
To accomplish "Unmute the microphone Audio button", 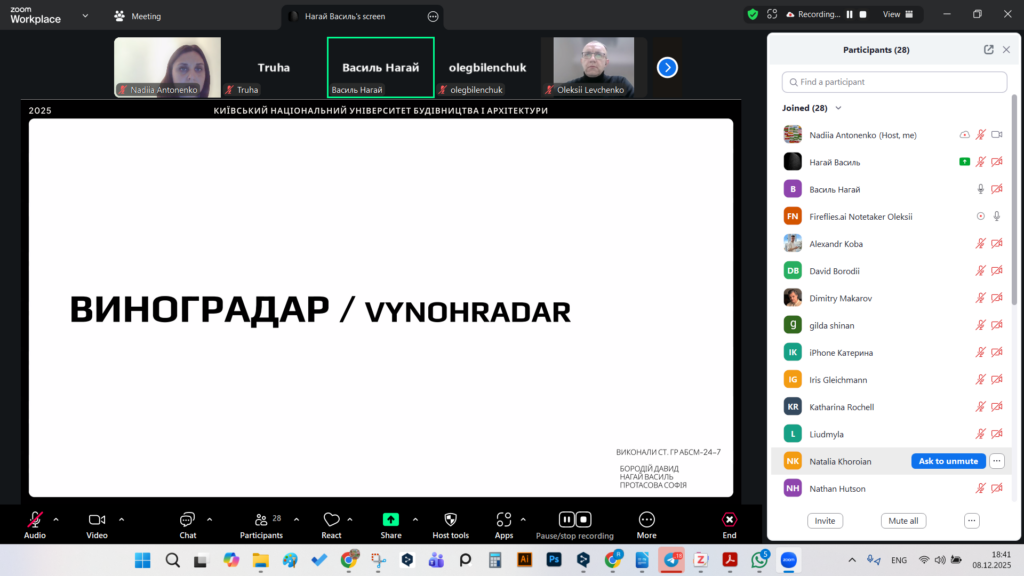I will click(x=35, y=520).
